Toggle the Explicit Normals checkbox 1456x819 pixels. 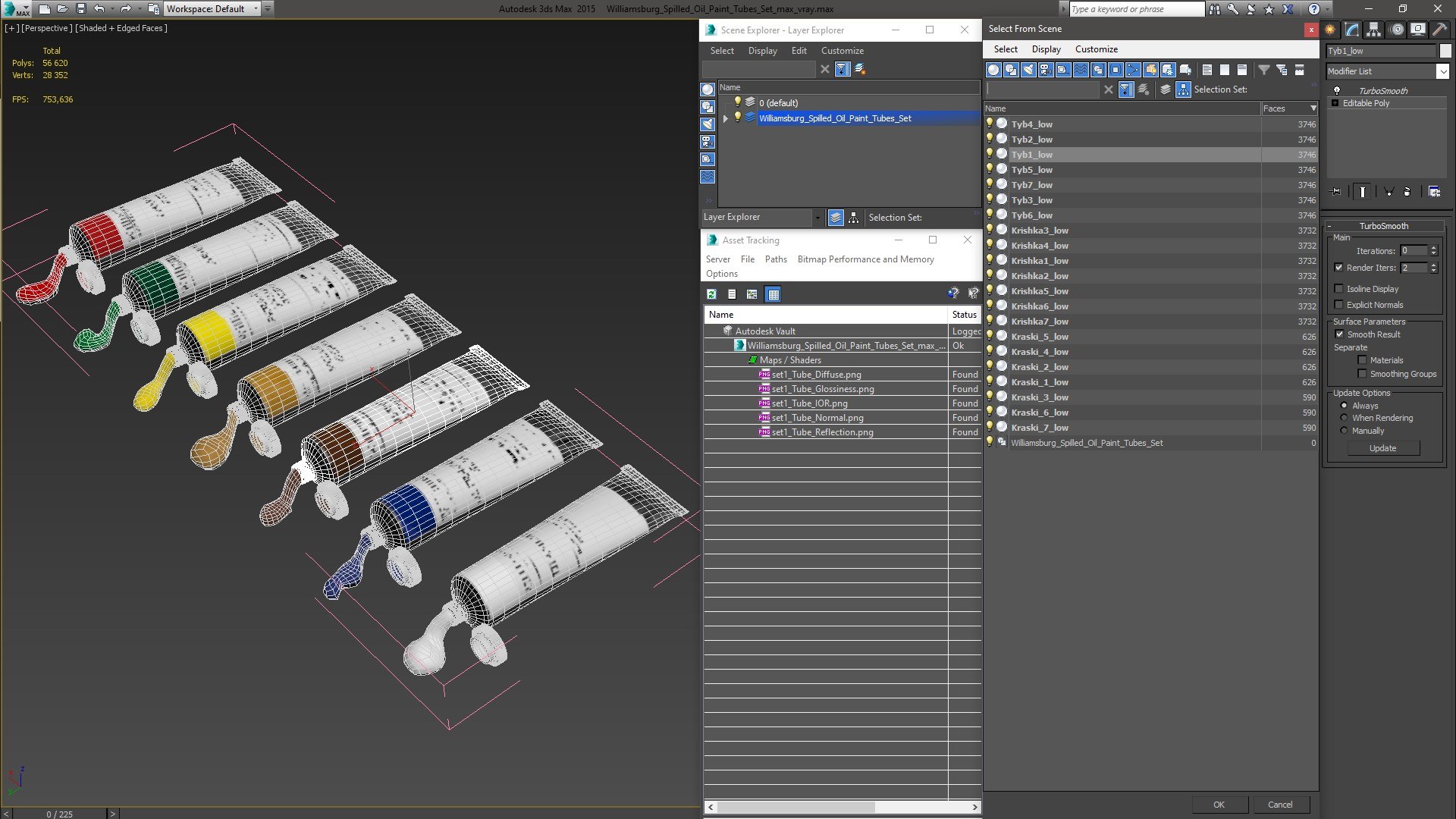(x=1338, y=305)
